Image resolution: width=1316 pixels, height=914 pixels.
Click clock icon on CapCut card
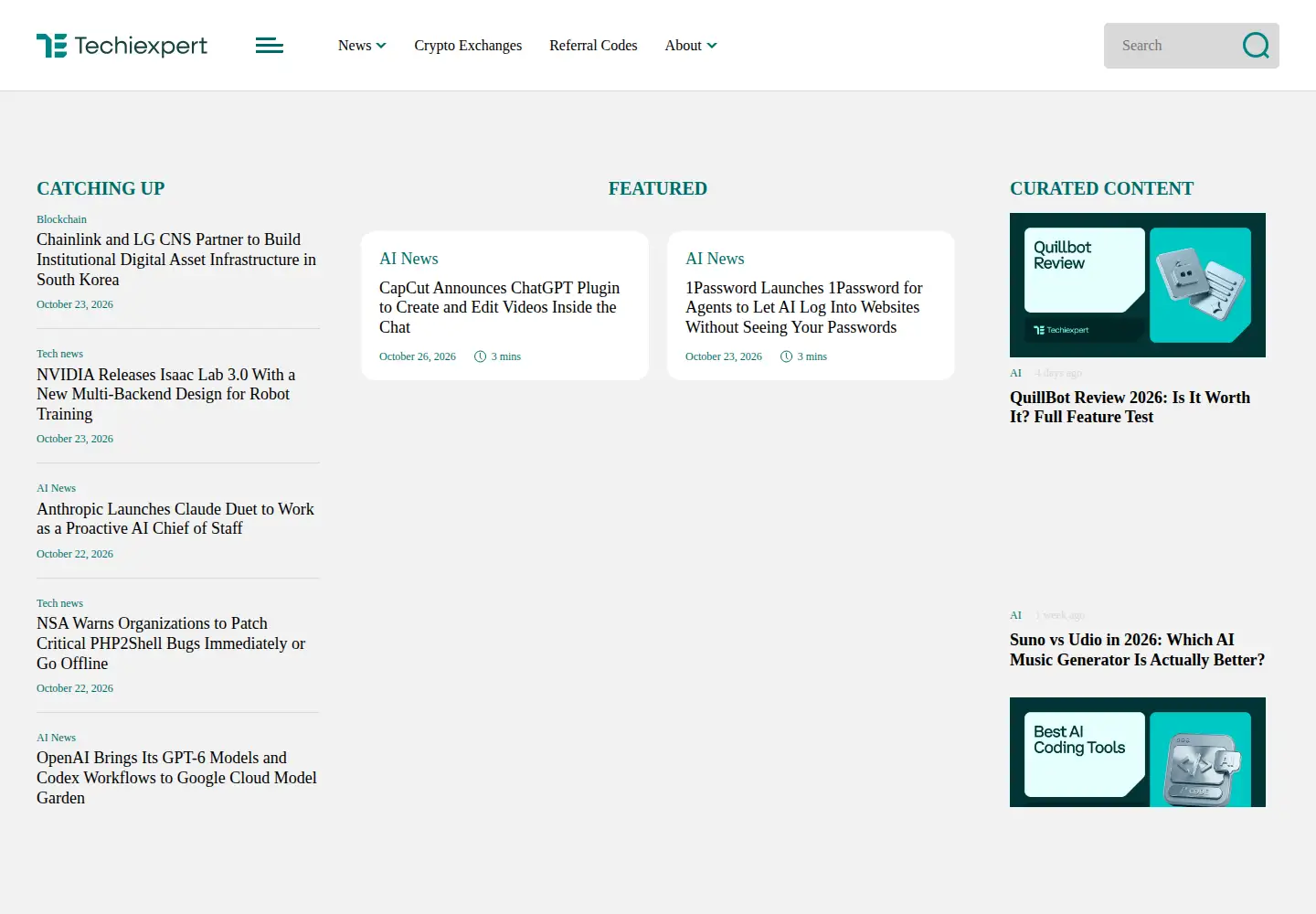click(x=480, y=356)
